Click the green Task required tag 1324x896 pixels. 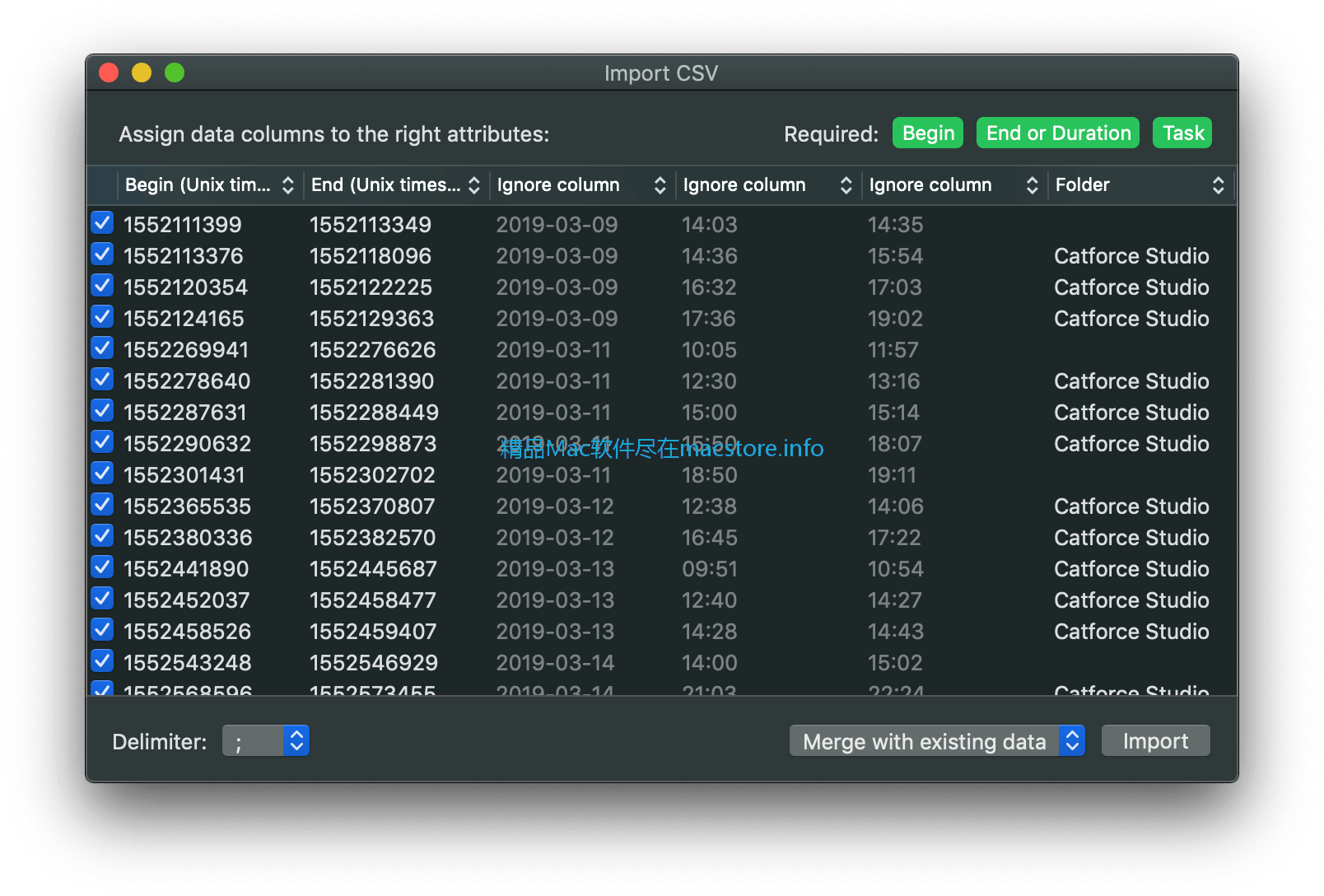[x=1182, y=133]
